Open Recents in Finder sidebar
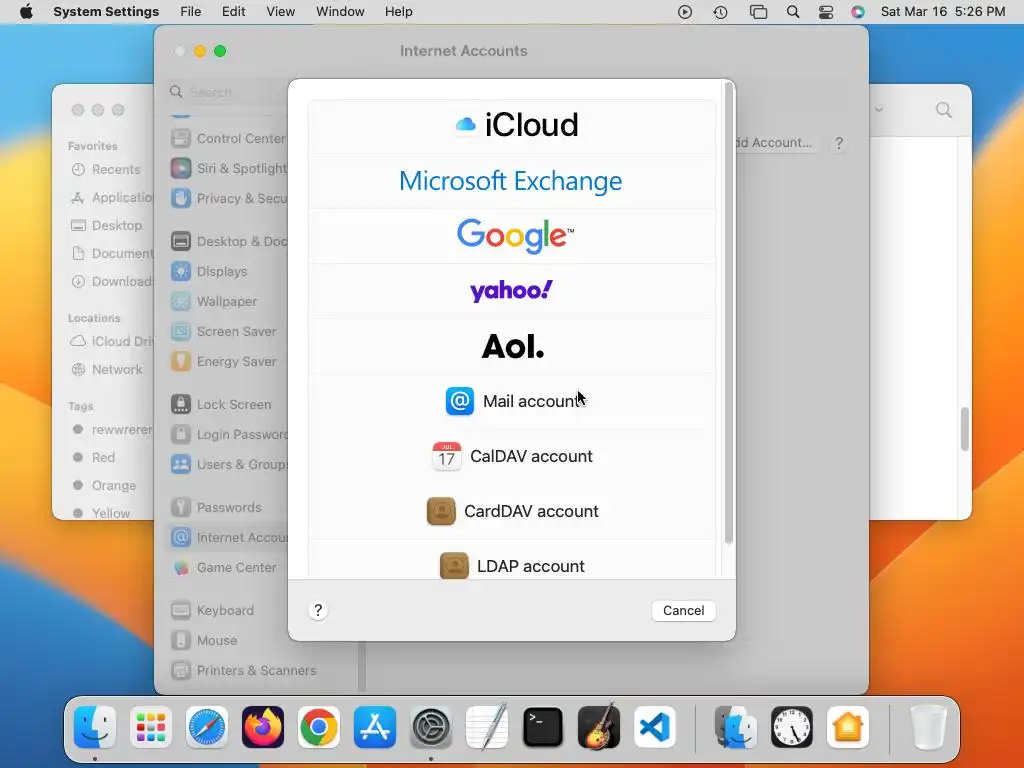Screen dimensions: 1024x768 click(108, 170)
